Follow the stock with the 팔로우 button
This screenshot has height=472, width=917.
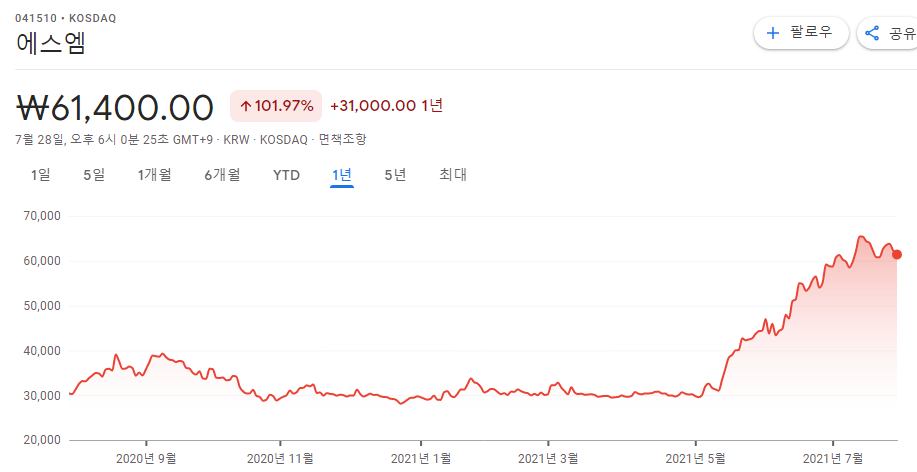pyautogui.click(x=801, y=33)
